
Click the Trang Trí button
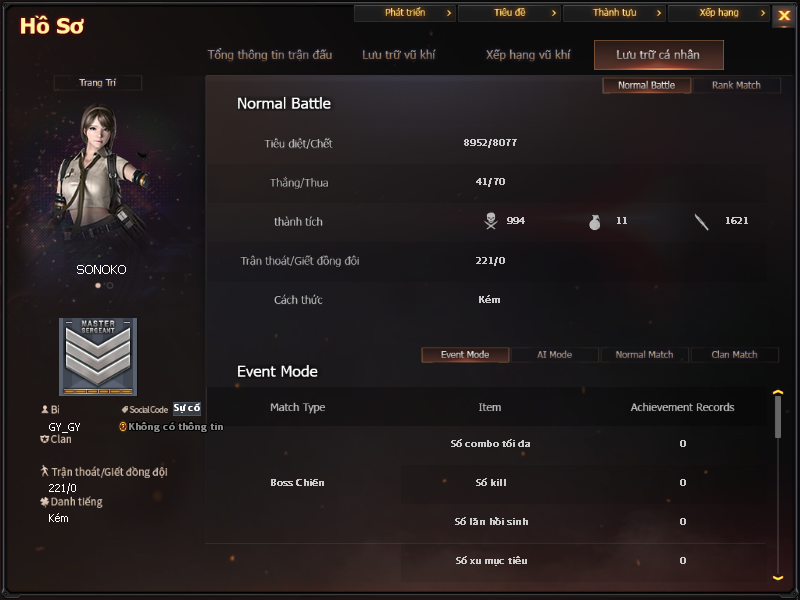(97, 83)
